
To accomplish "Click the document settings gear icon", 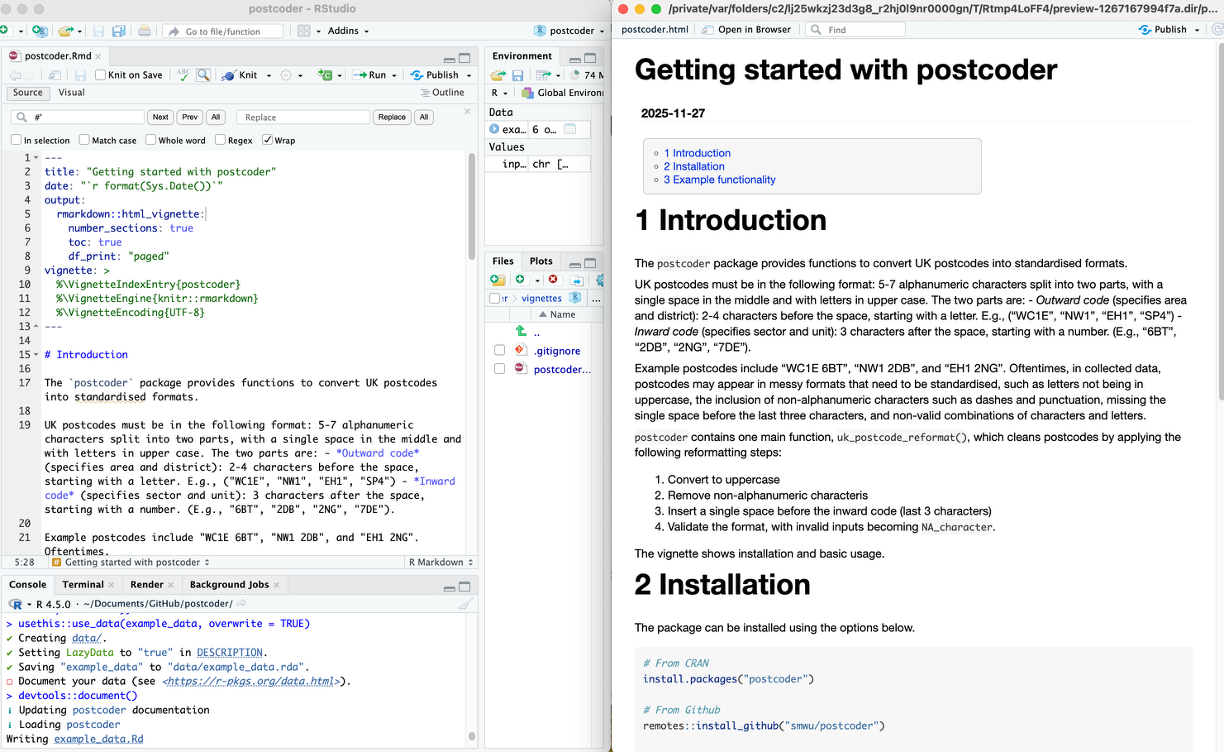I will pos(286,75).
